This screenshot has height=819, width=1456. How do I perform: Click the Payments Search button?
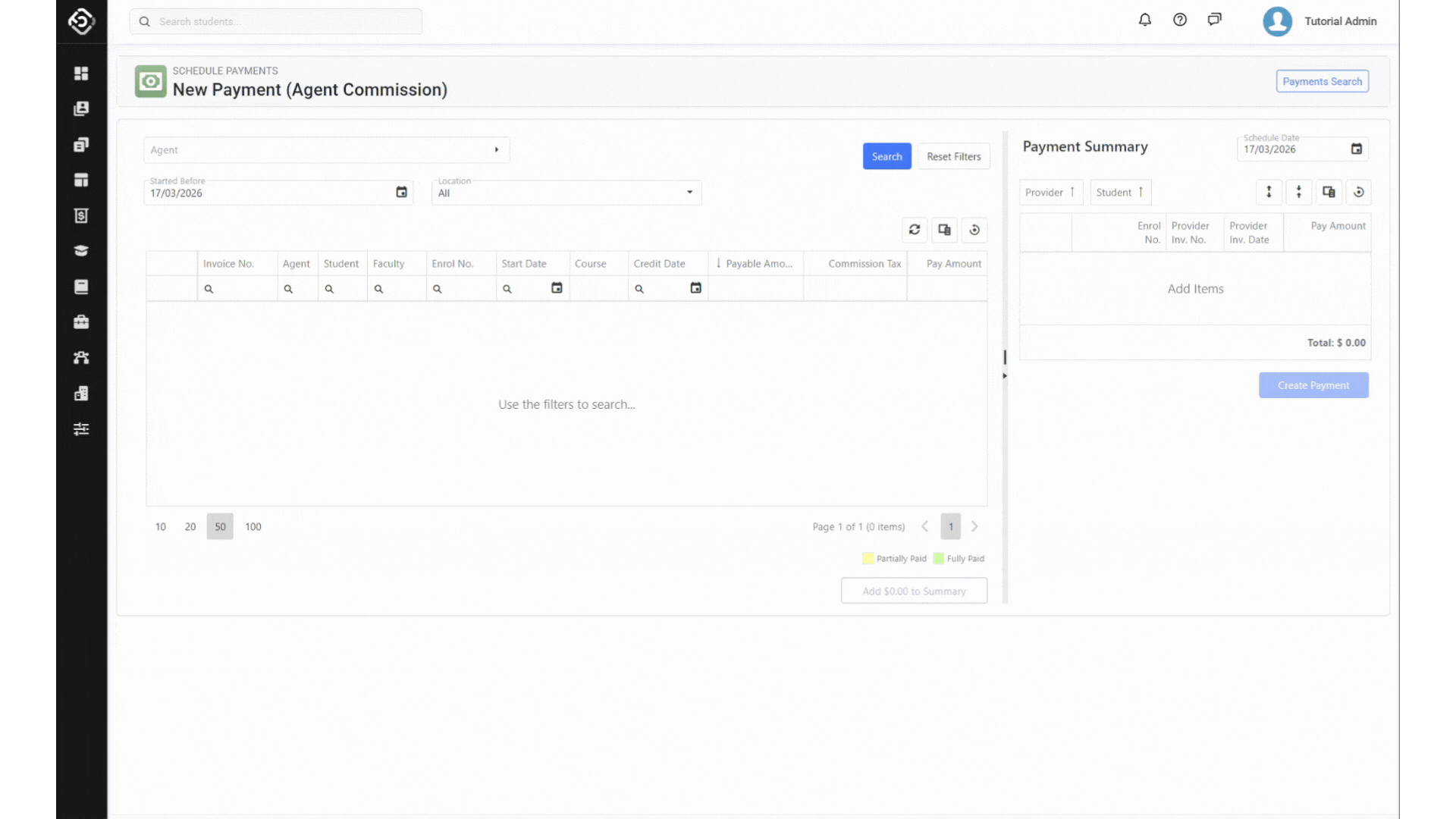click(1322, 82)
